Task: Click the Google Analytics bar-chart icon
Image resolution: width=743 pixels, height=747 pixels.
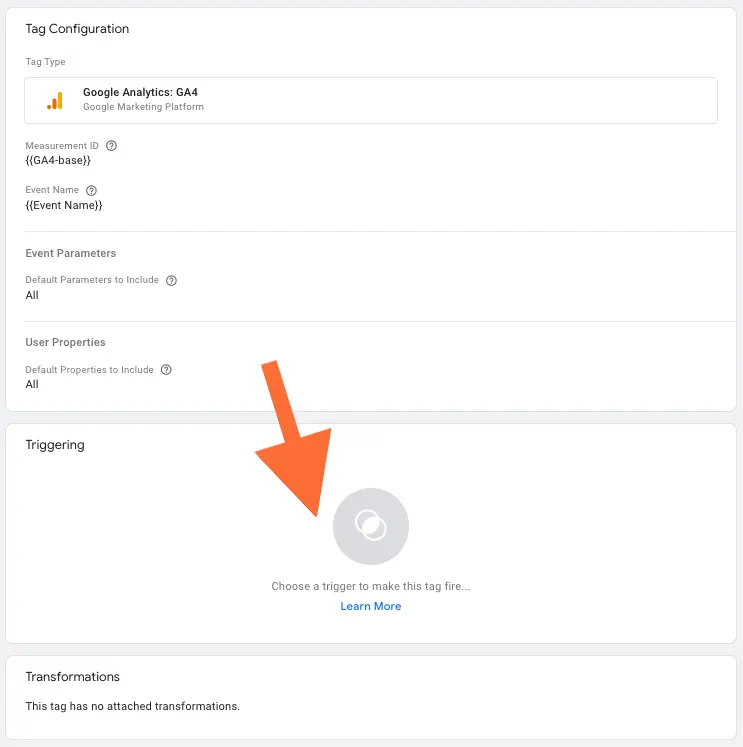Action: [x=55, y=101]
